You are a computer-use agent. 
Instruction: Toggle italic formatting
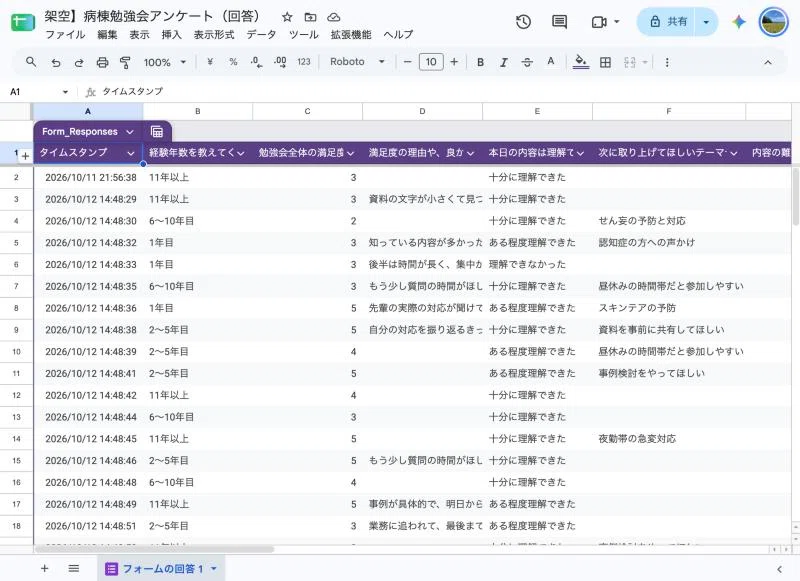[504, 62]
